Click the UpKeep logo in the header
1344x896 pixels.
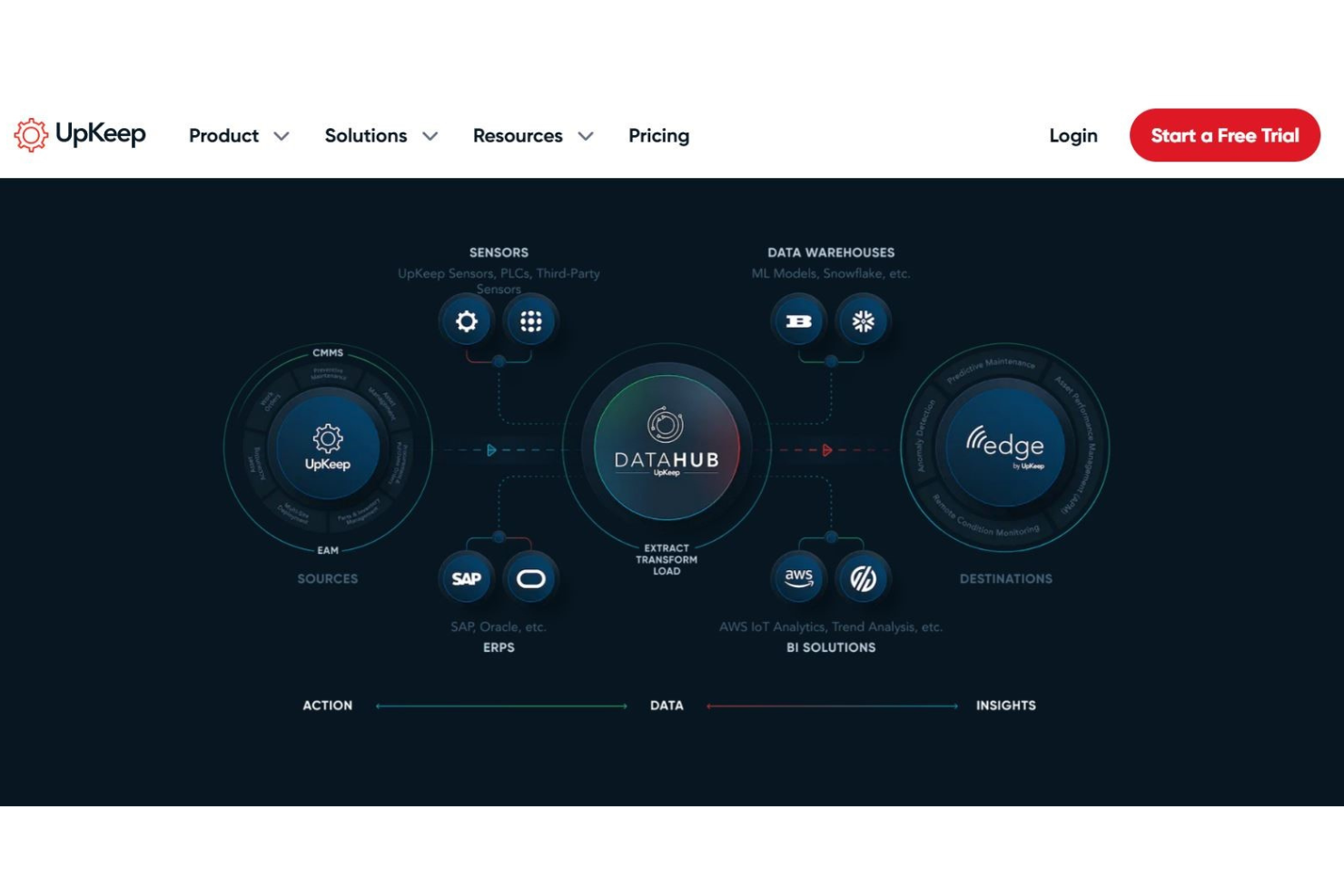coord(80,134)
